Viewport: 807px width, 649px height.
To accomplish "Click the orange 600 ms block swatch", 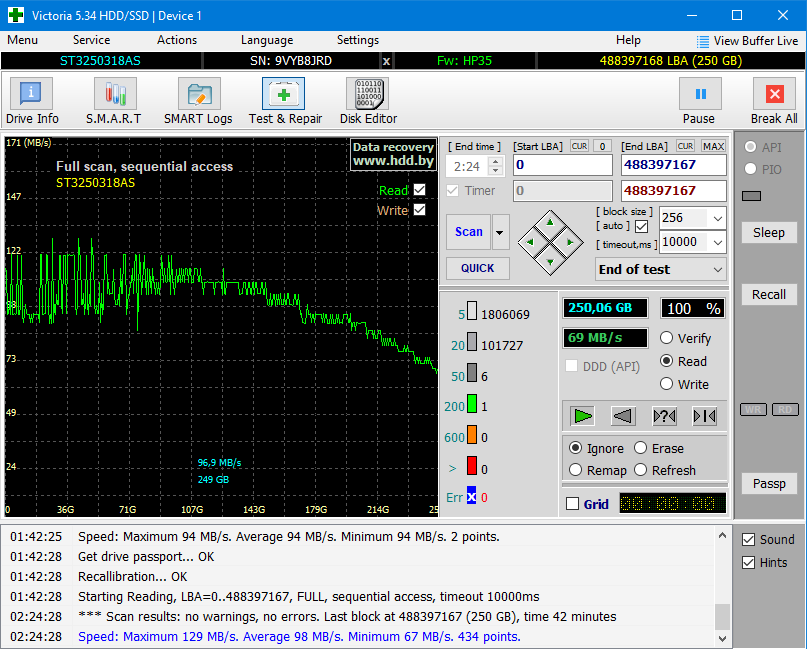I will click(x=471, y=435).
